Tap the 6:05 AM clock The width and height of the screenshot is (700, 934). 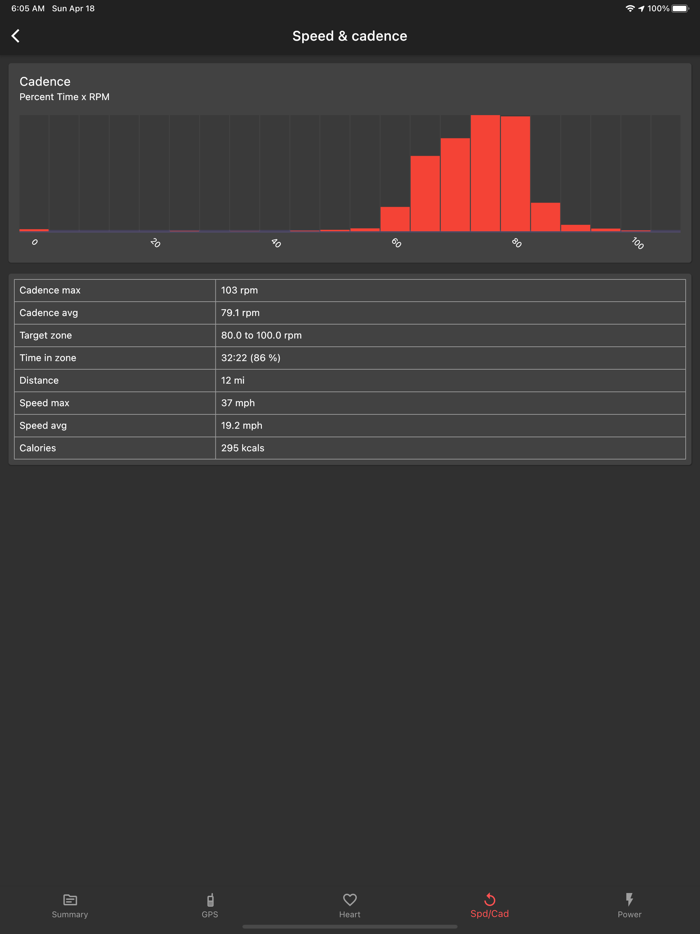click(28, 8)
